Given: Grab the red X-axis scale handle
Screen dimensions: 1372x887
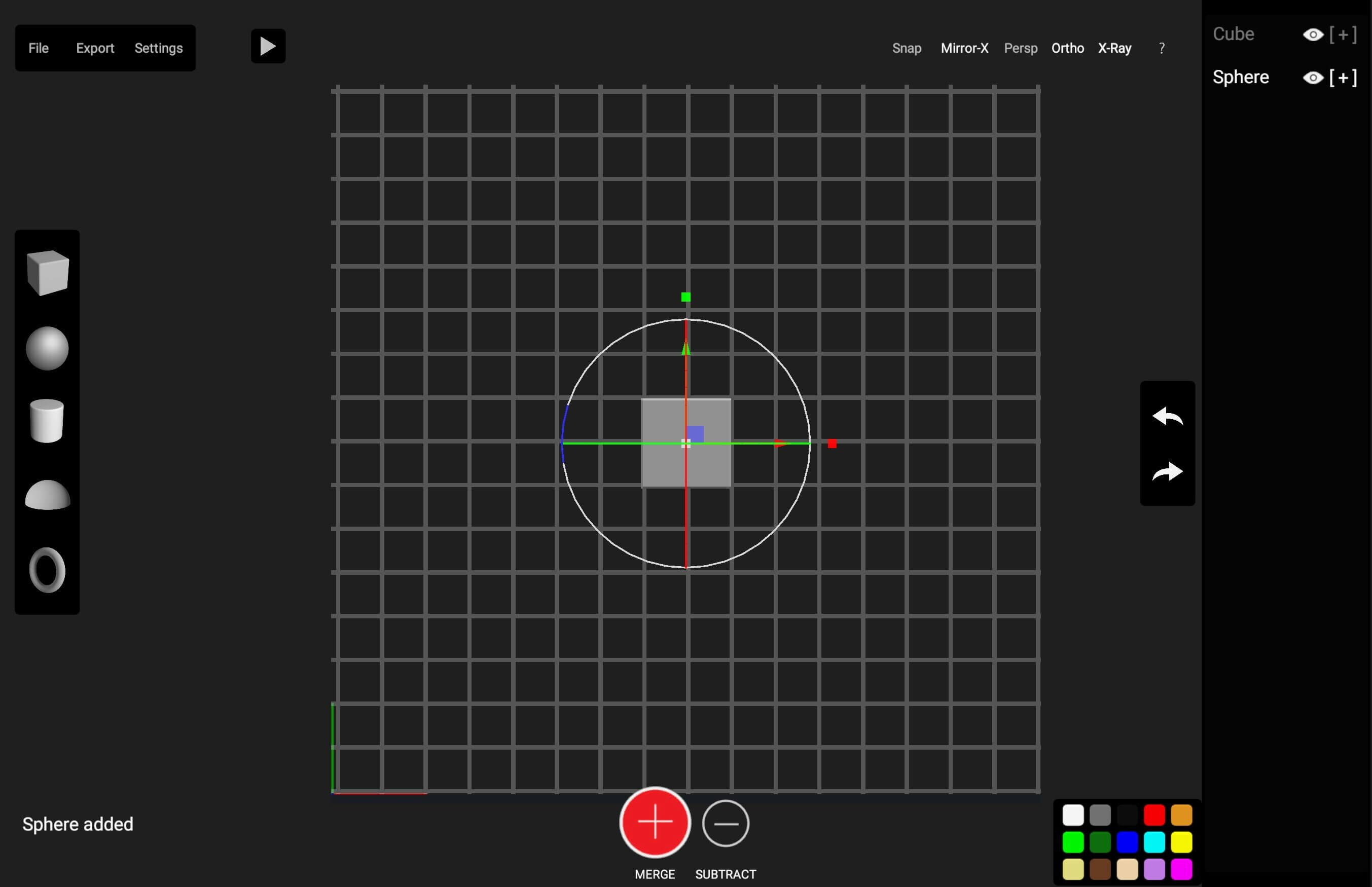Looking at the screenshot, I should coord(832,444).
